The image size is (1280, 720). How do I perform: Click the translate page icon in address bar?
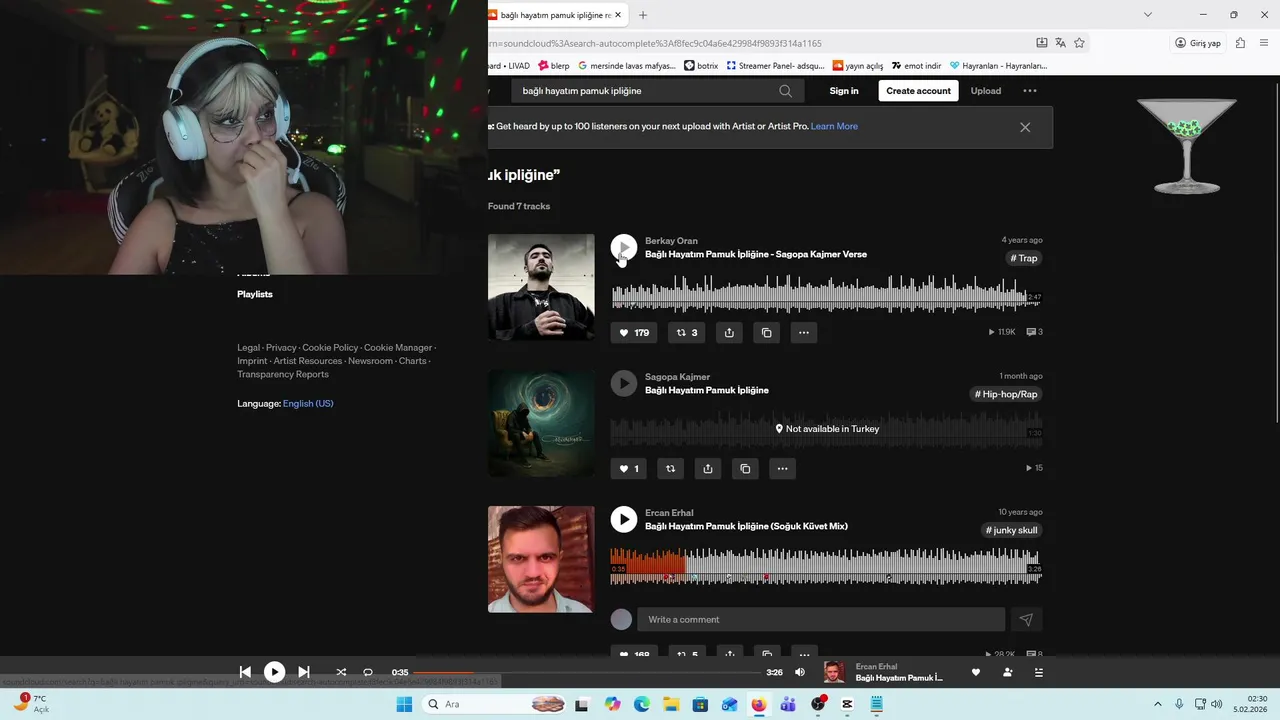(1060, 43)
